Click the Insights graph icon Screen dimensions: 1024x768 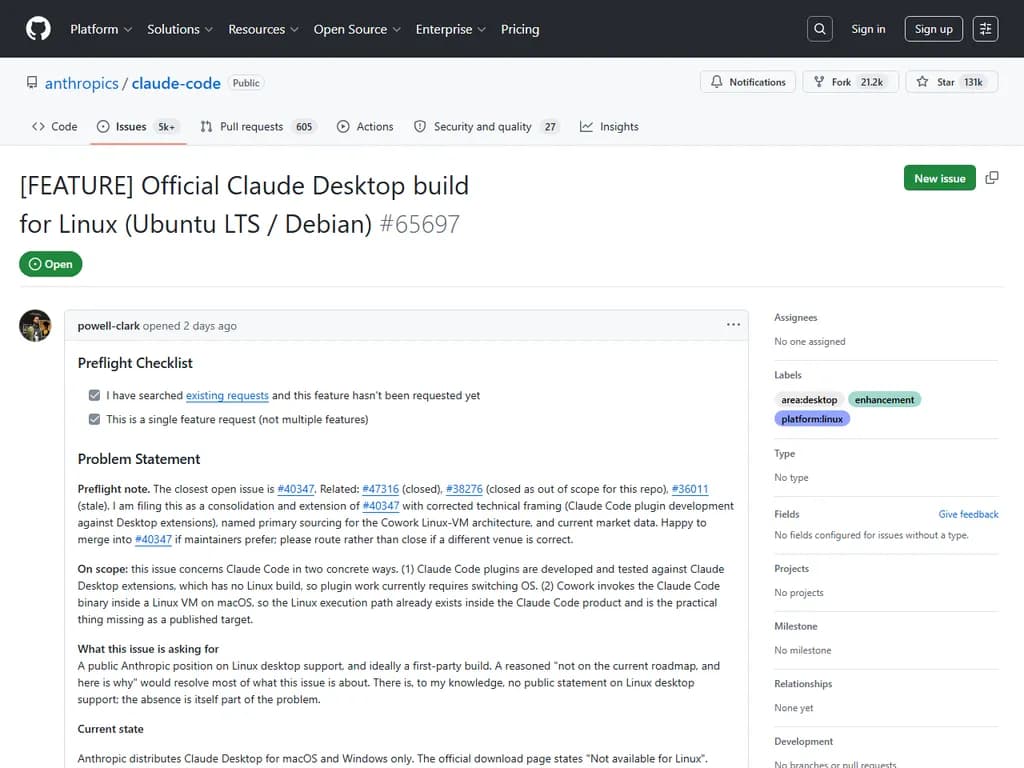pos(586,127)
